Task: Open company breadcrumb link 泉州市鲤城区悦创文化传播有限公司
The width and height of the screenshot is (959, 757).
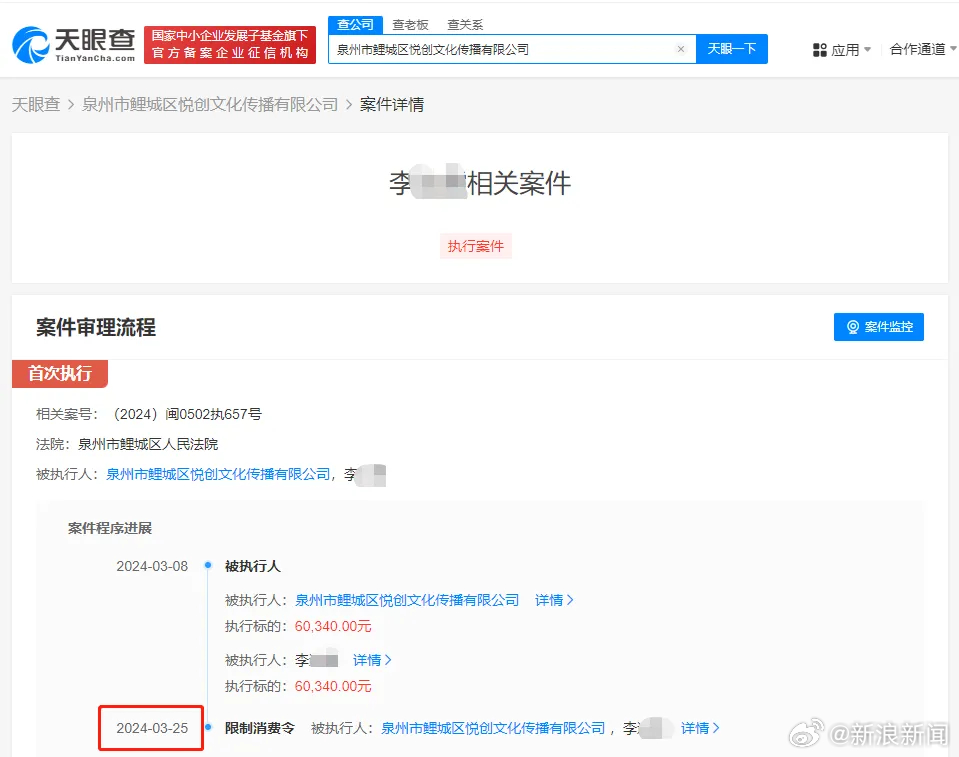Action: click(x=210, y=105)
